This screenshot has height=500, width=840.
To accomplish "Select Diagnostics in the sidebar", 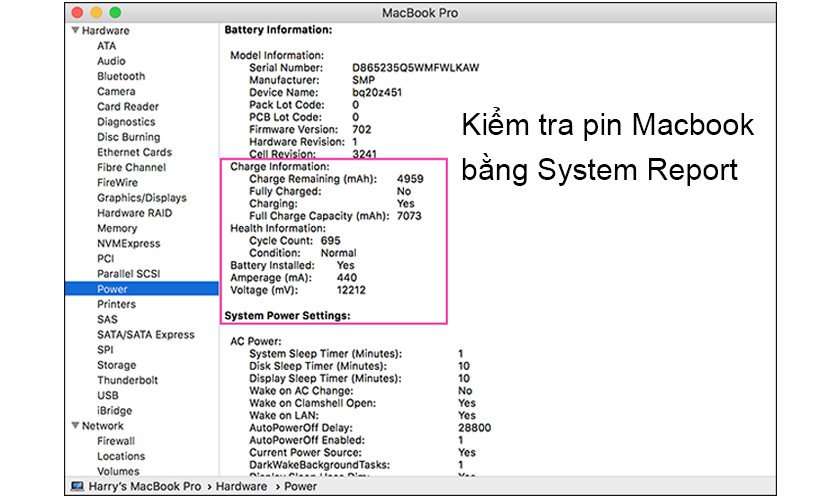I will [126, 122].
